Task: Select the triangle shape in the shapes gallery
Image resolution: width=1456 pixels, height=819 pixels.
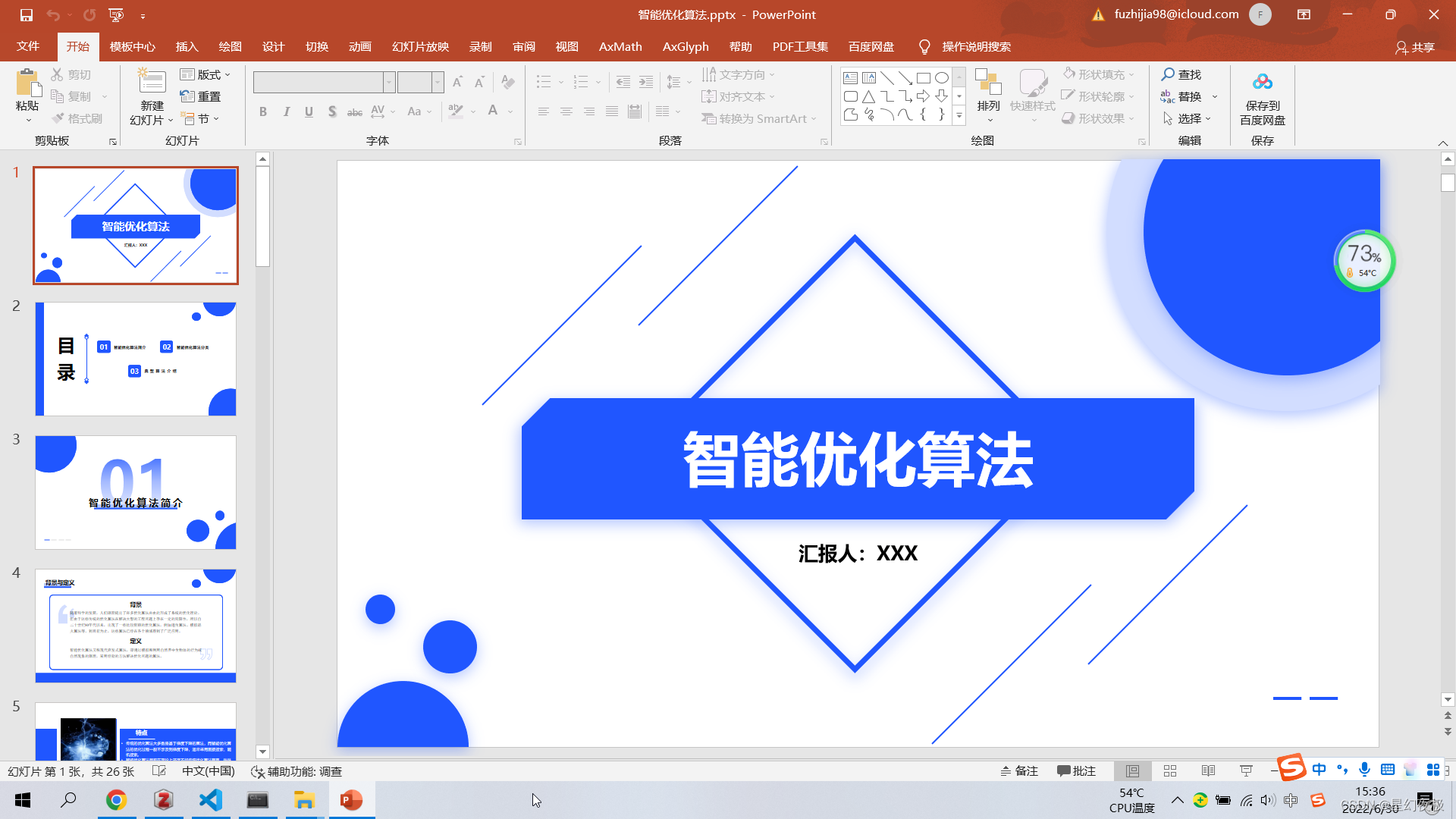Action: (x=868, y=96)
